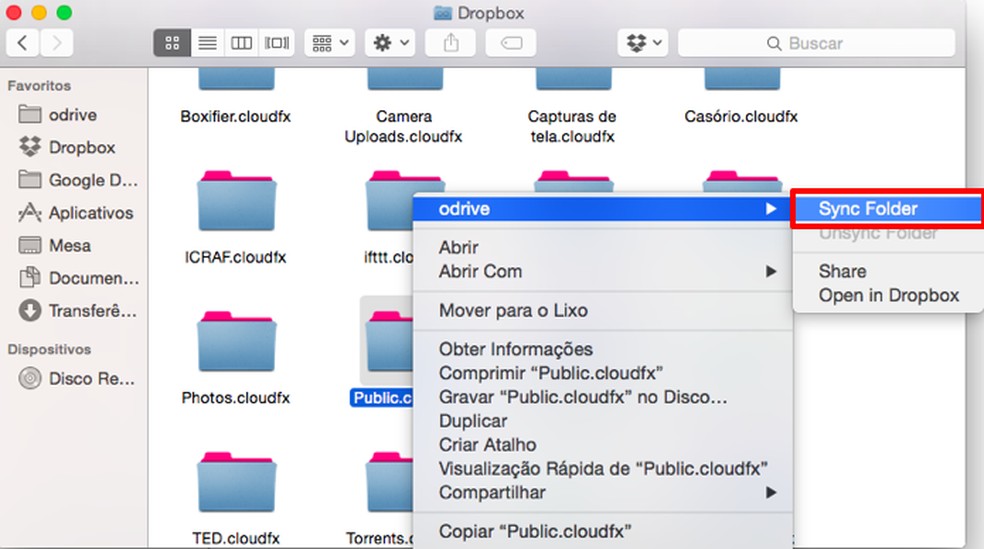Image resolution: width=984 pixels, height=549 pixels.
Task: Switch to list view mode
Action: tap(207, 43)
